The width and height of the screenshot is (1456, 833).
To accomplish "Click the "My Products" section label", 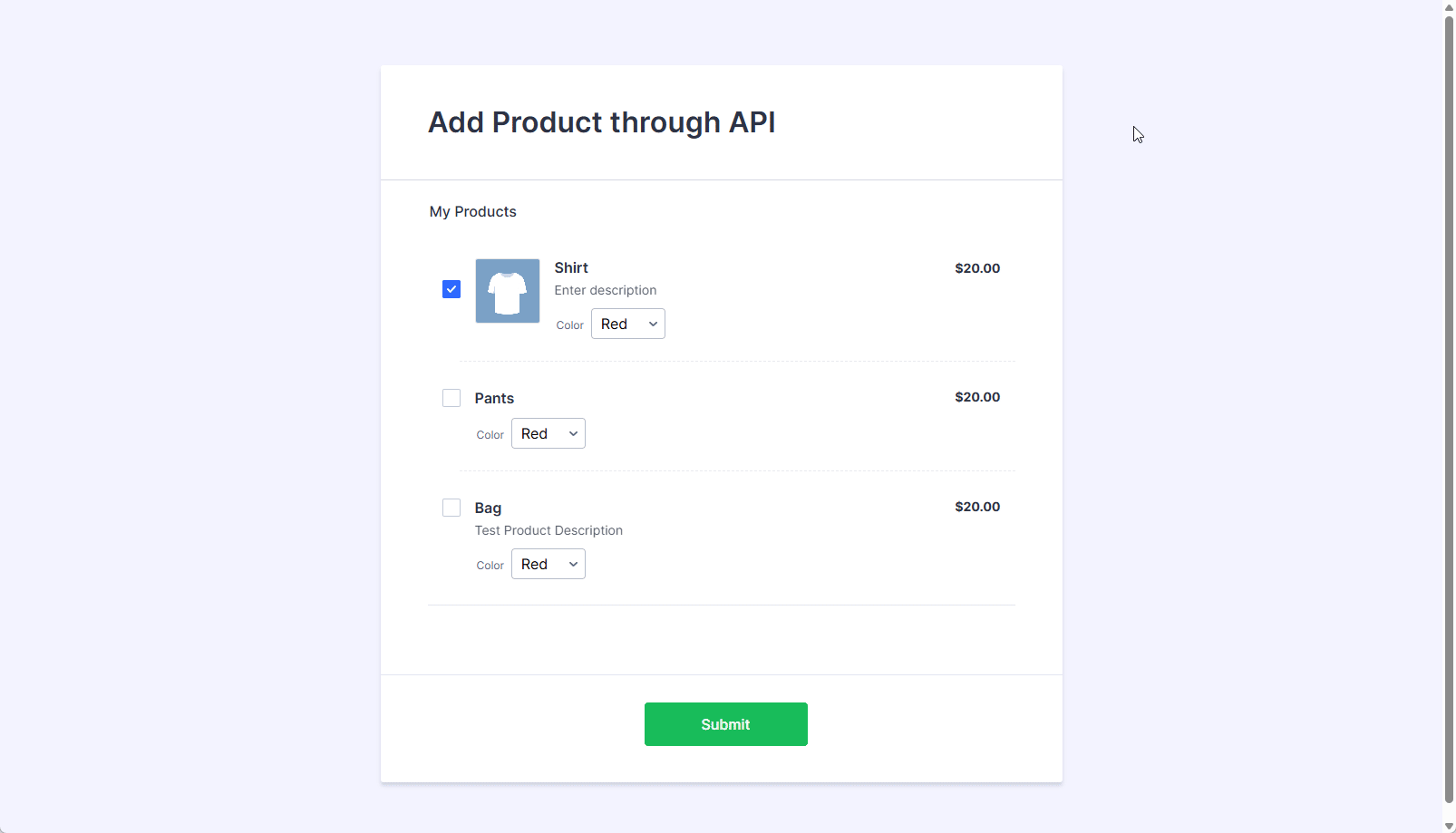I will point(473,211).
